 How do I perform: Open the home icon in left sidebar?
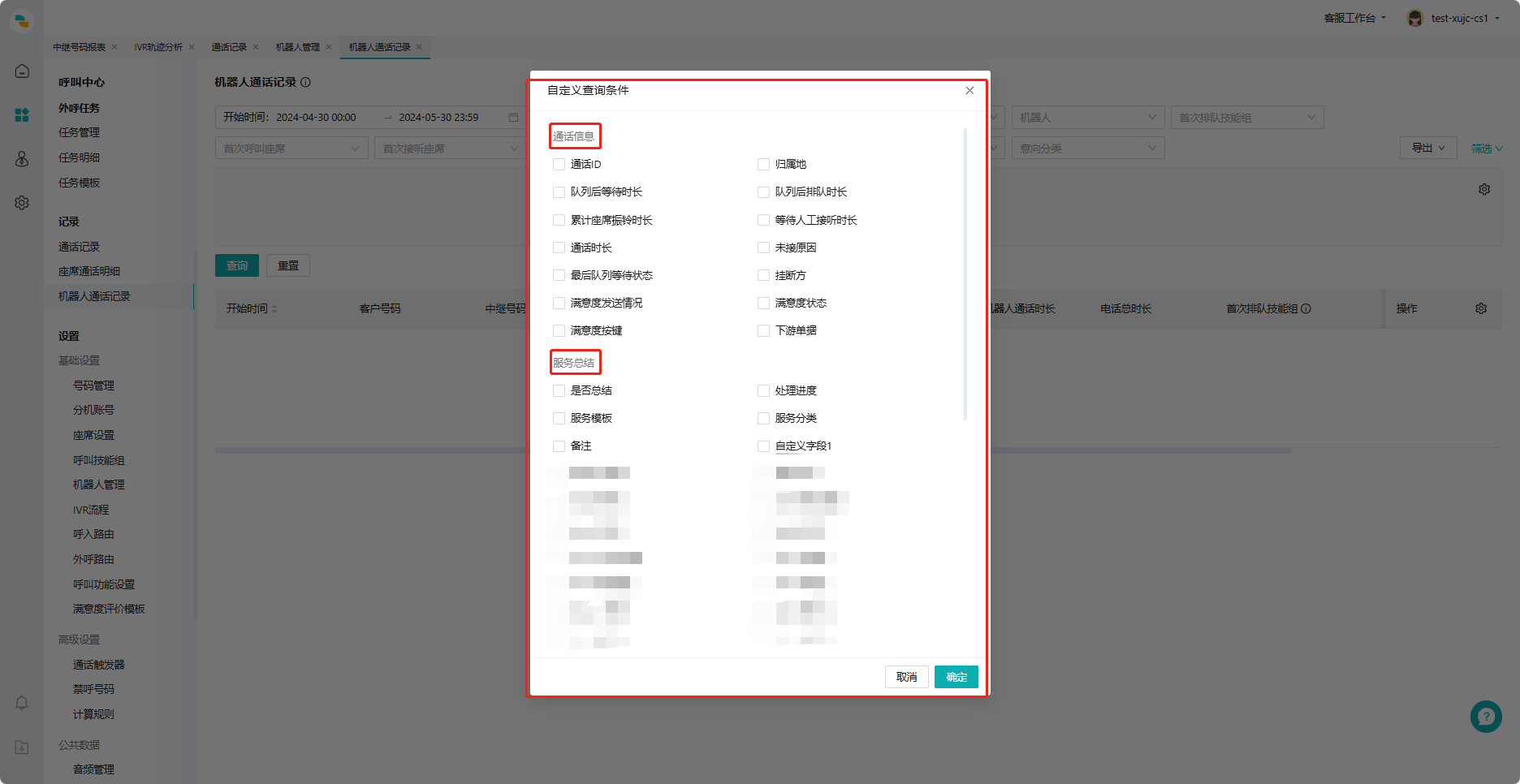22,71
